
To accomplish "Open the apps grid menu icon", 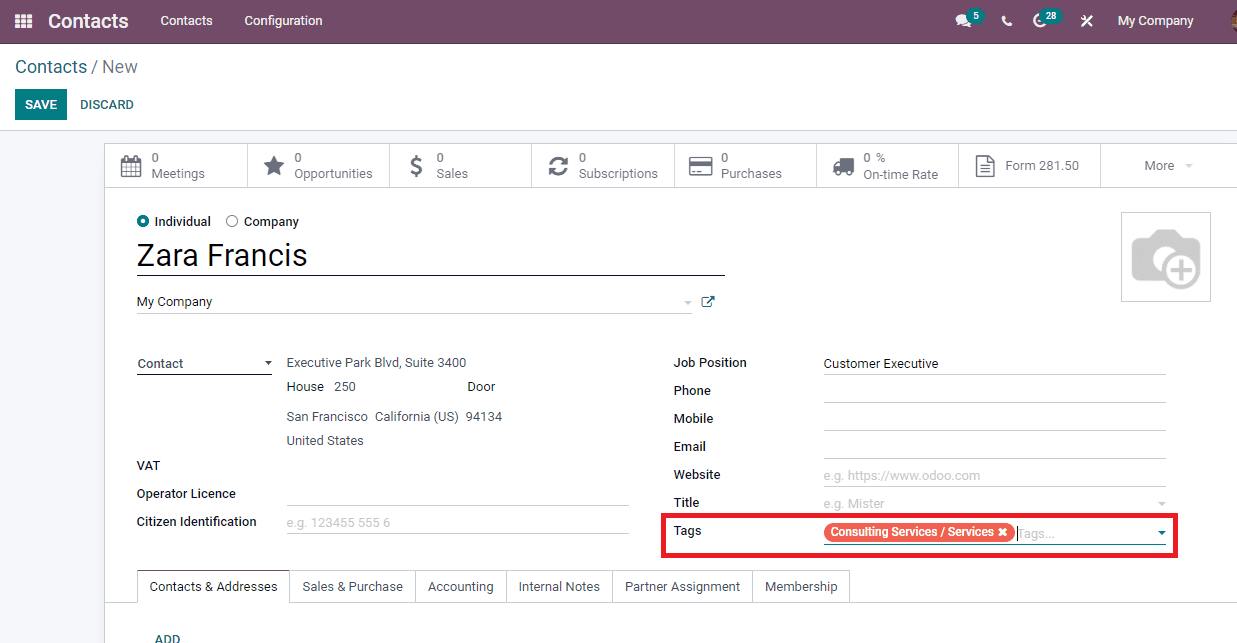I will click(23, 21).
